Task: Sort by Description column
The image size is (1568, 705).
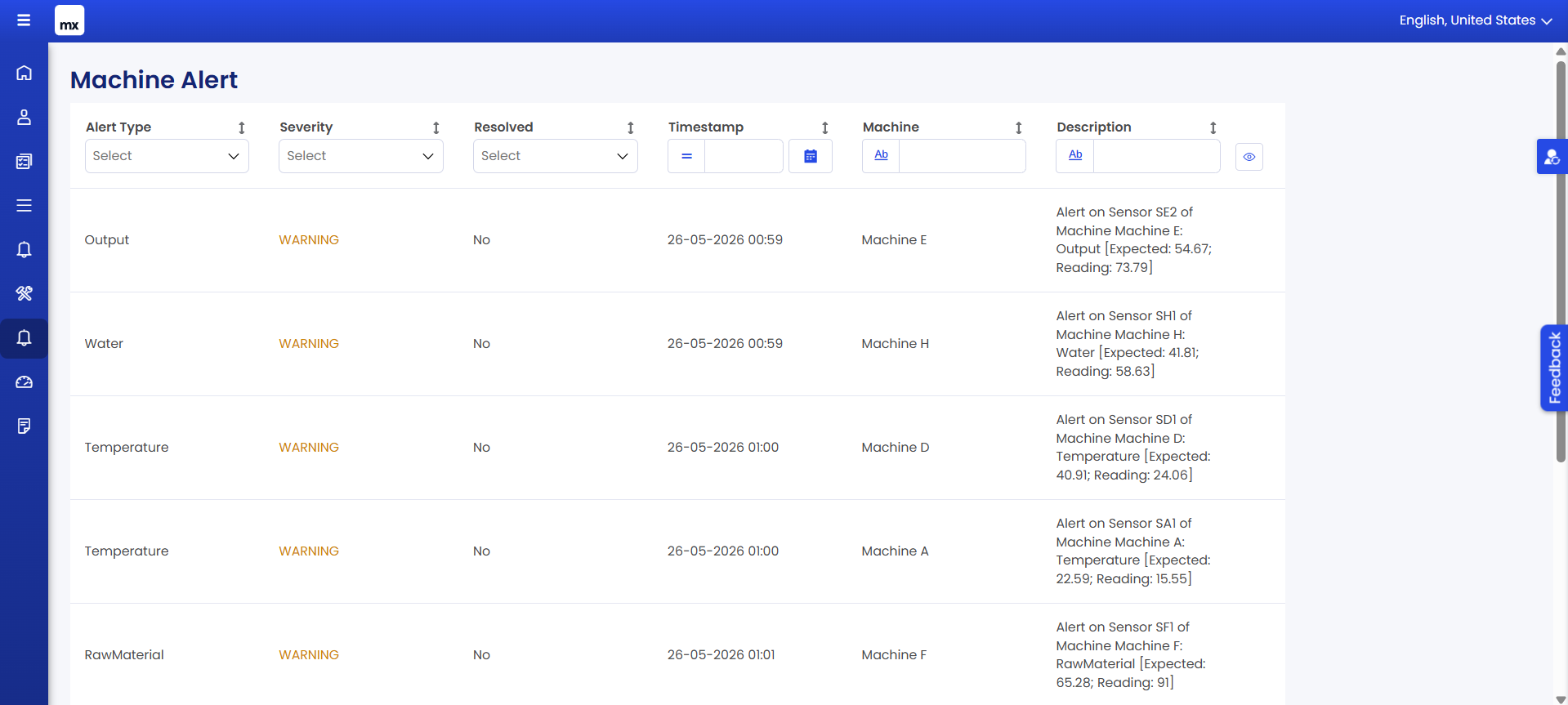Action: tap(1213, 127)
